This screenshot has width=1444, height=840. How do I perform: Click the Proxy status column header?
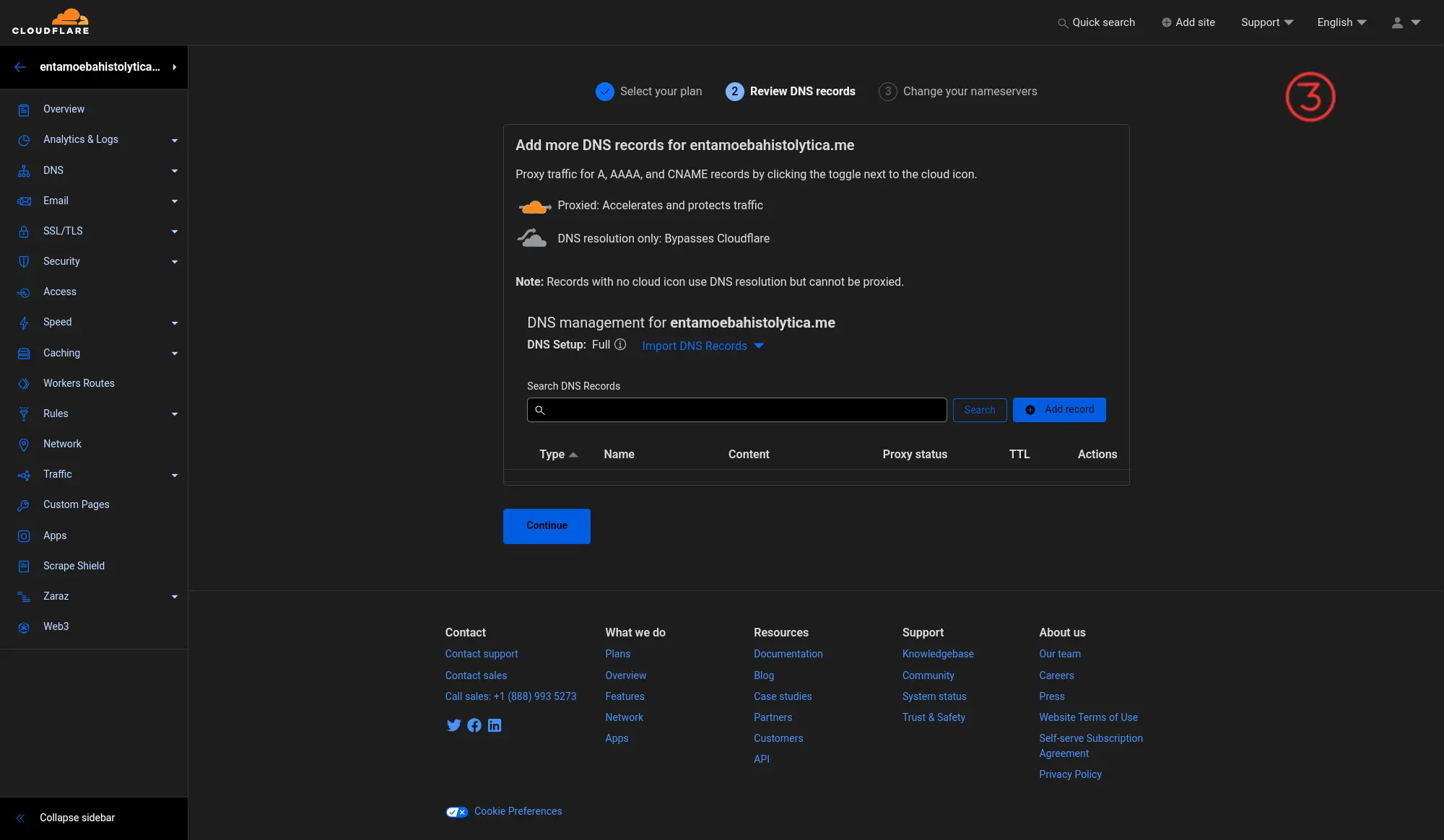click(x=915, y=455)
